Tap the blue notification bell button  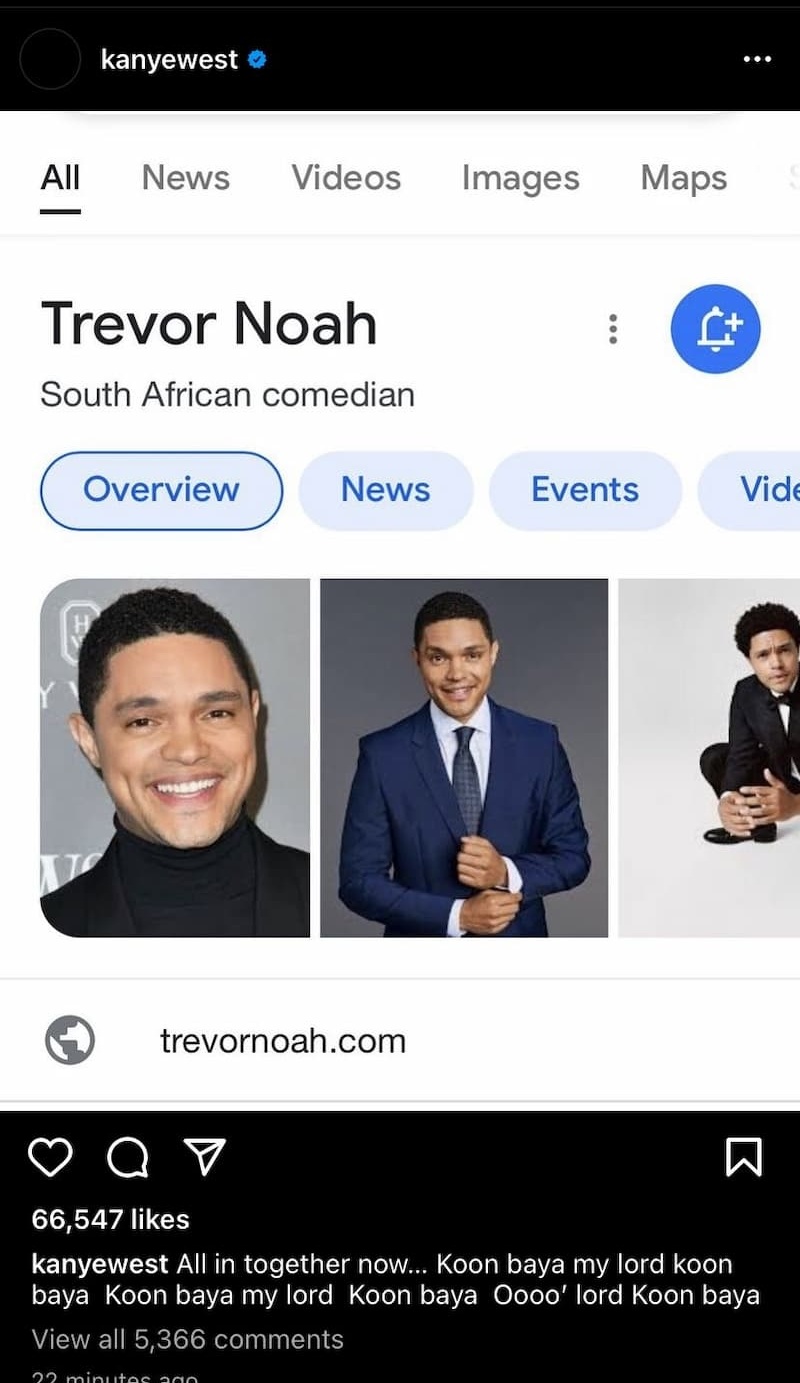pyautogui.click(x=715, y=329)
